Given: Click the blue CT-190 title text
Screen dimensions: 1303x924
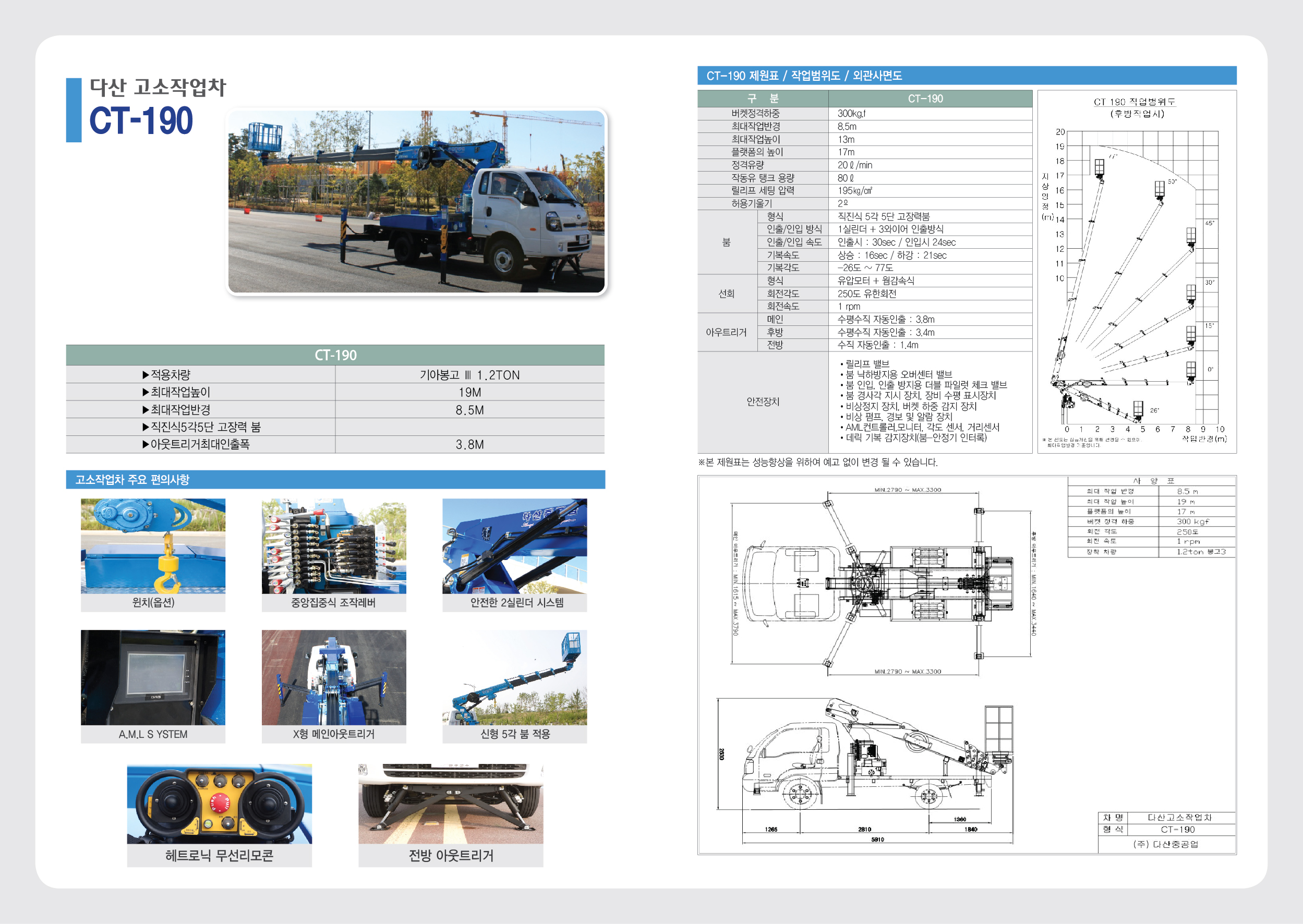Looking at the screenshot, I should [140, 120].
